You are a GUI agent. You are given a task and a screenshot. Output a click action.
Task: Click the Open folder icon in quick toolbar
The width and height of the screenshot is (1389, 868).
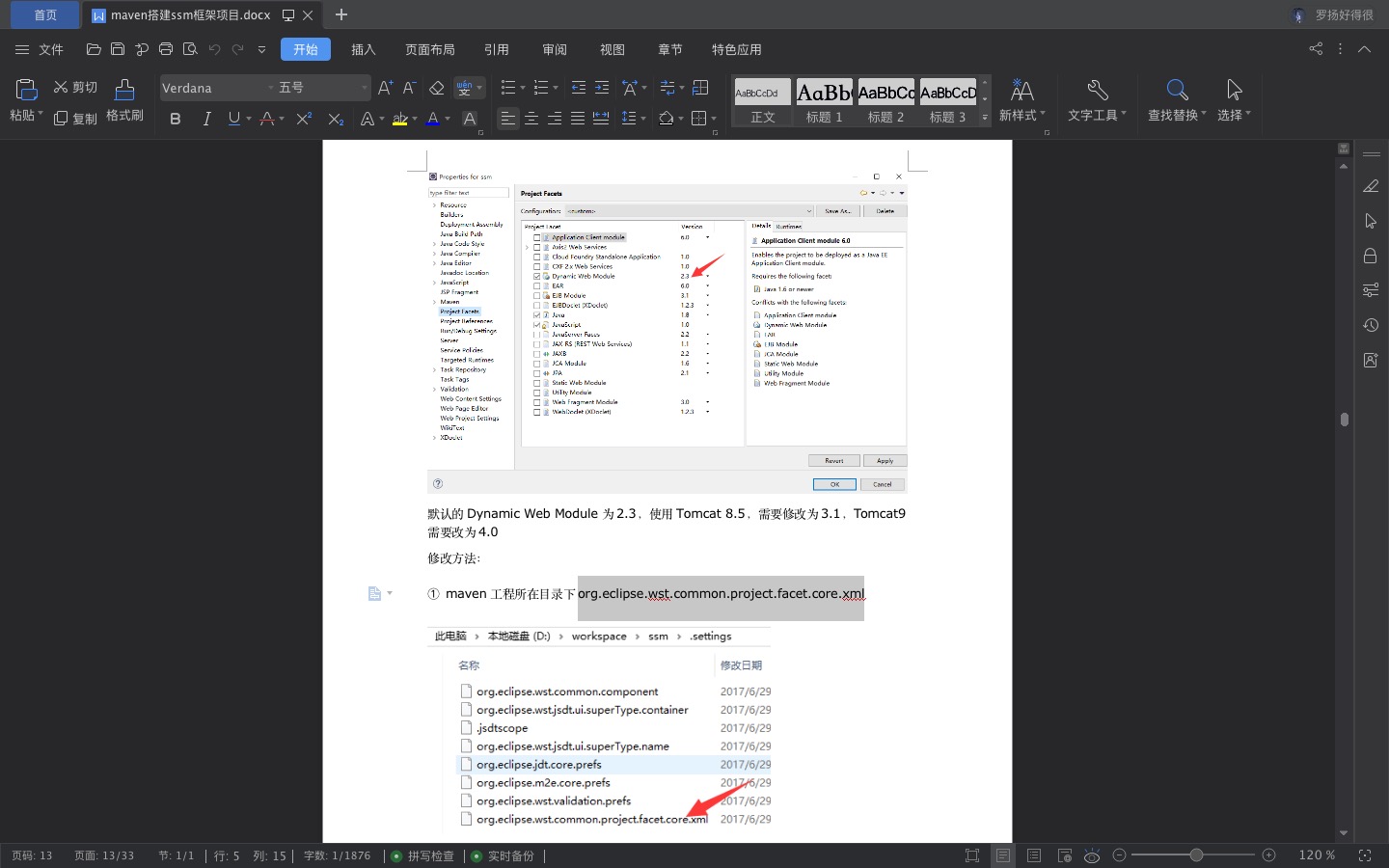coord(94,49)
